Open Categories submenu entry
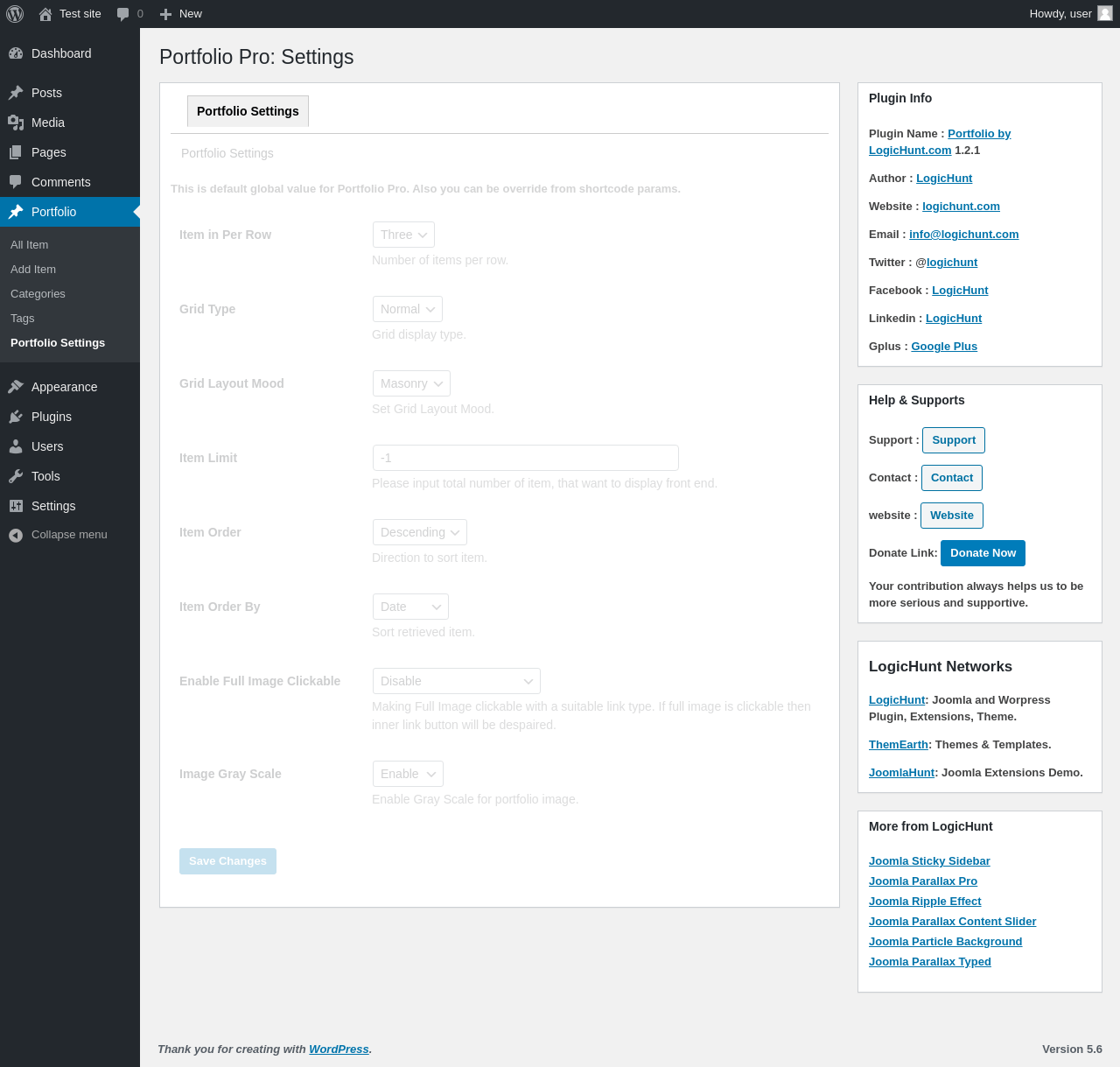The height and width of the screenshot is (1067, 1120). [x=38, y=294]
